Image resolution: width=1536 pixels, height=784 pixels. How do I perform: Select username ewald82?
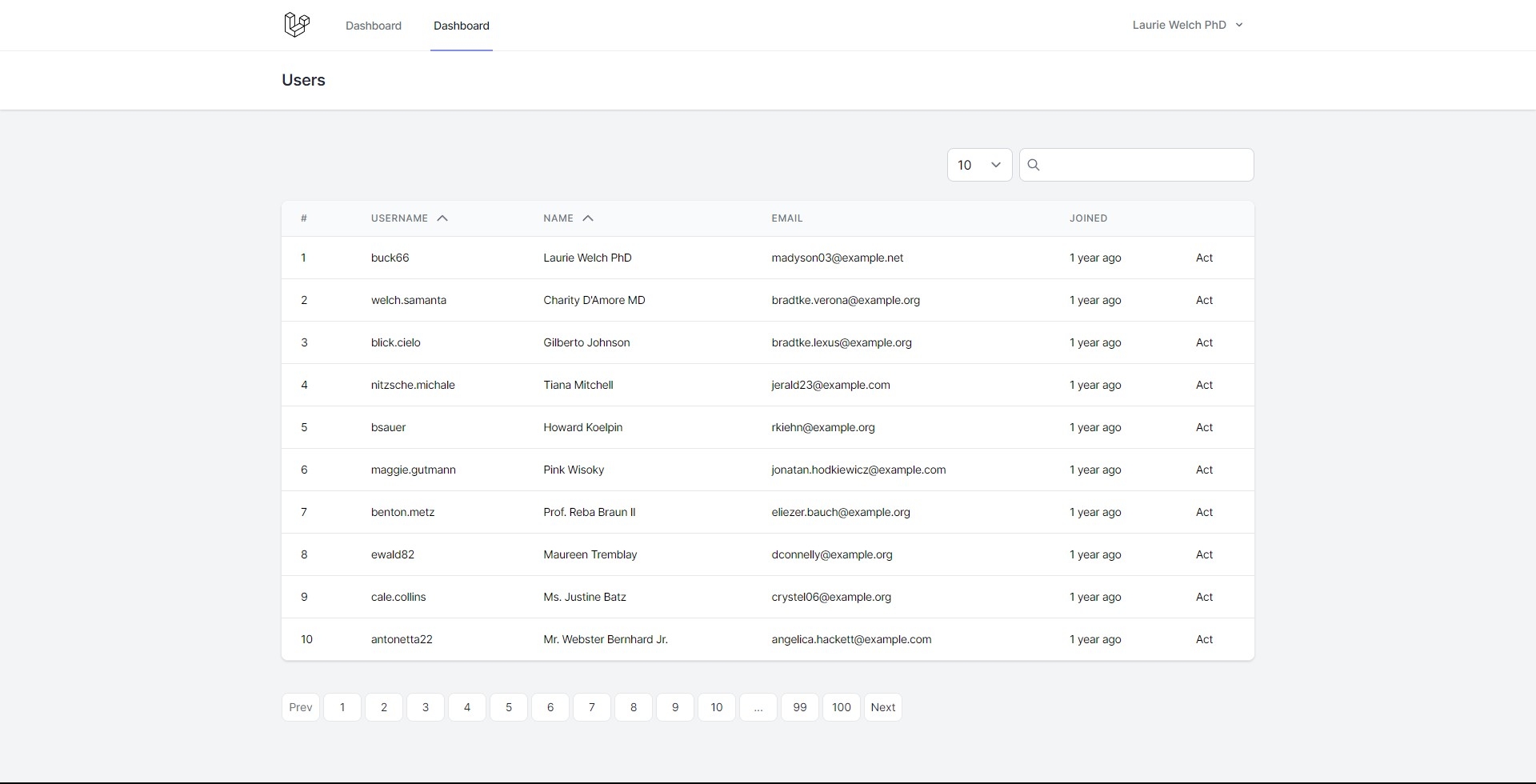click(393, 554)
